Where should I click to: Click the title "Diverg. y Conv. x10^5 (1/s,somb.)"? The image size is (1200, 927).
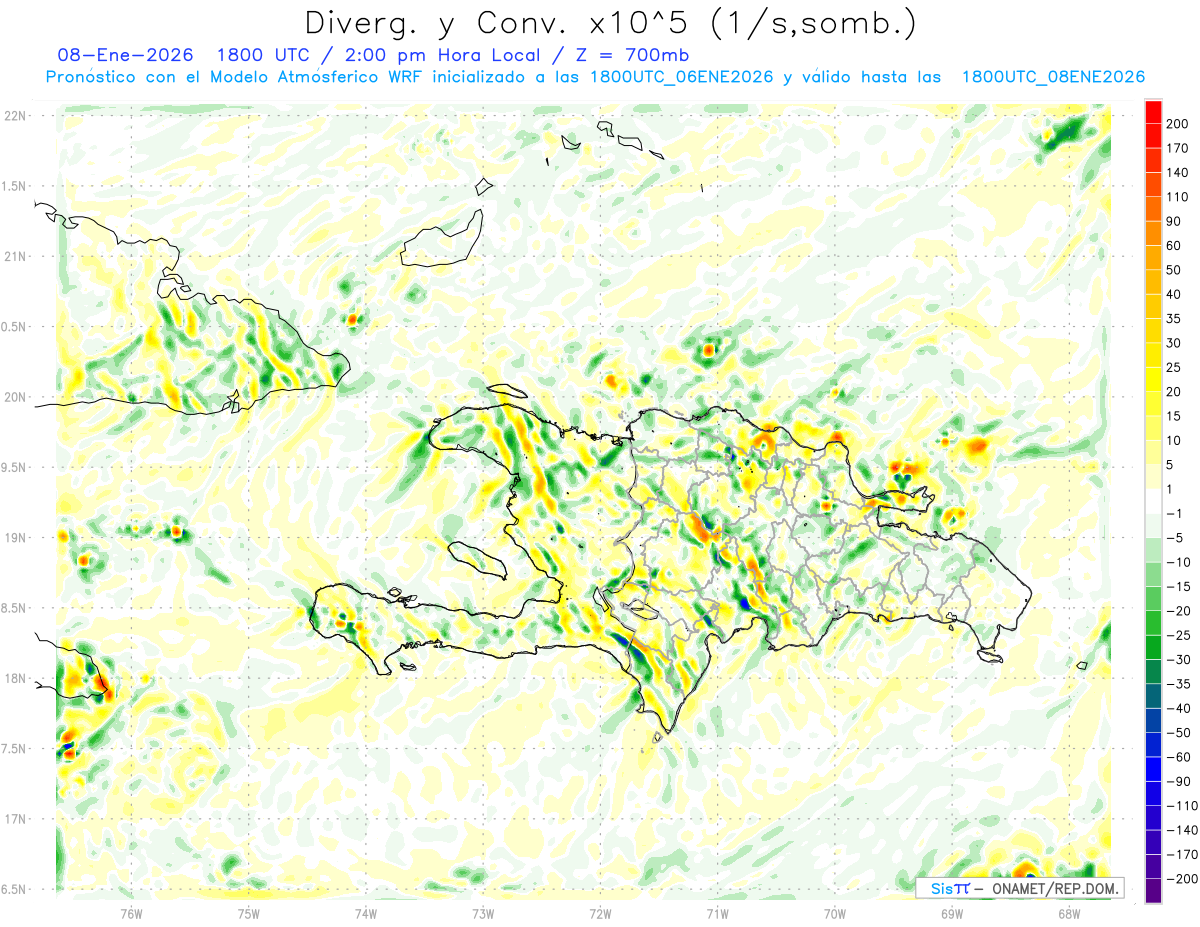click(x=610, y=23)
